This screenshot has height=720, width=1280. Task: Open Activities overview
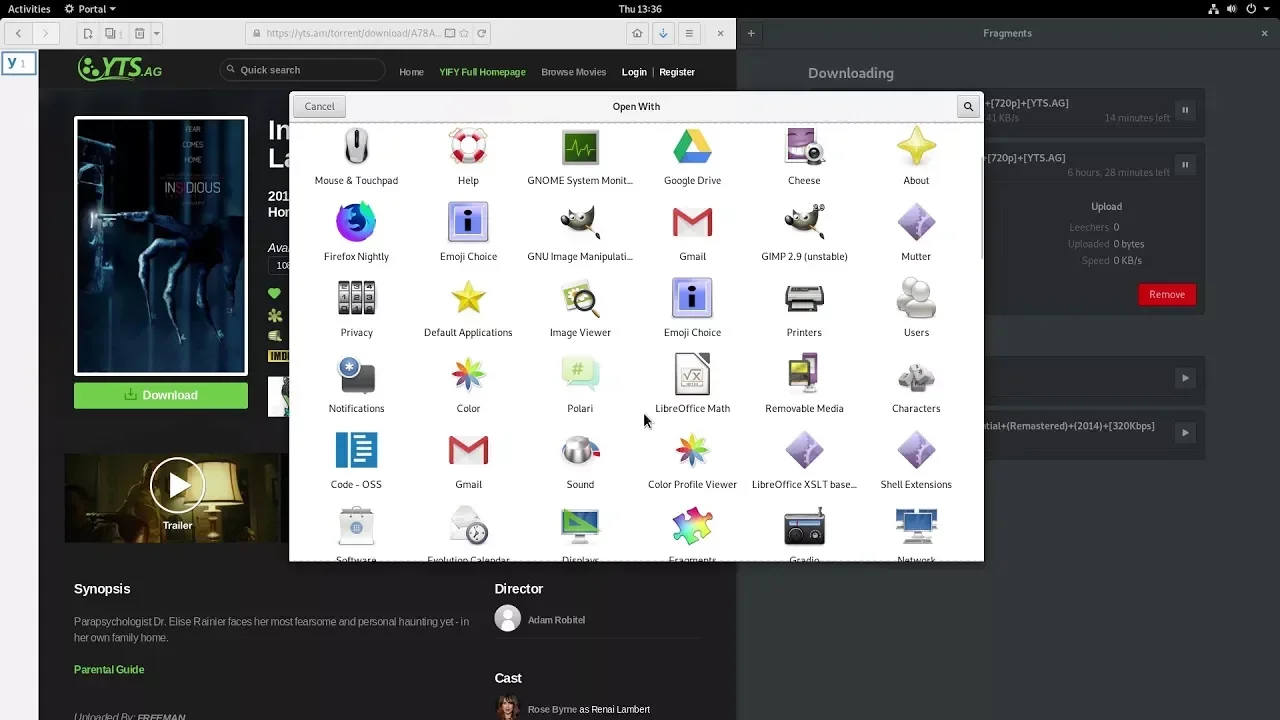29,9
